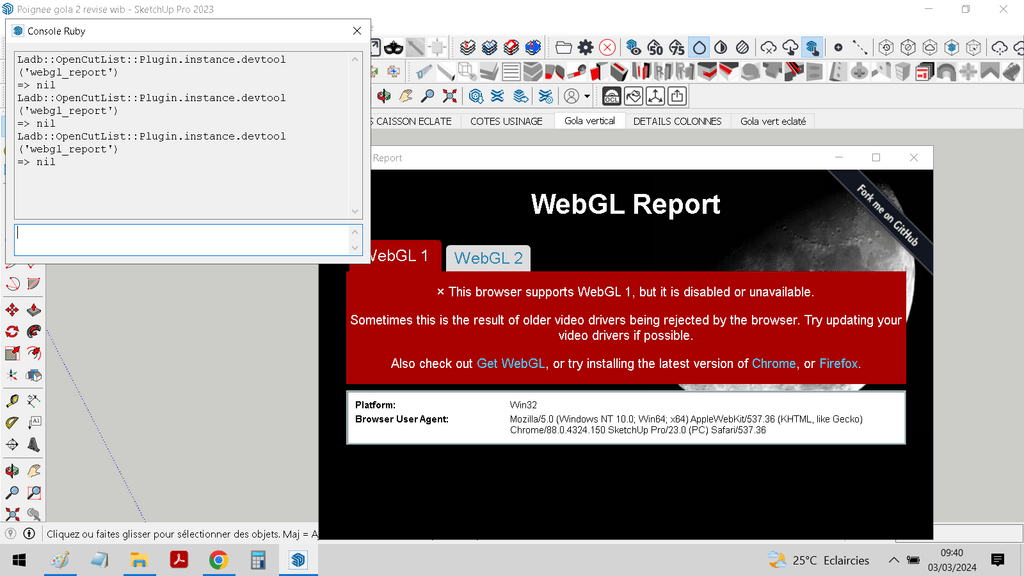Screen dimensions: 1024x576
Task: Click the paint bucket icon beside OCL
Action: pos(633,97)
